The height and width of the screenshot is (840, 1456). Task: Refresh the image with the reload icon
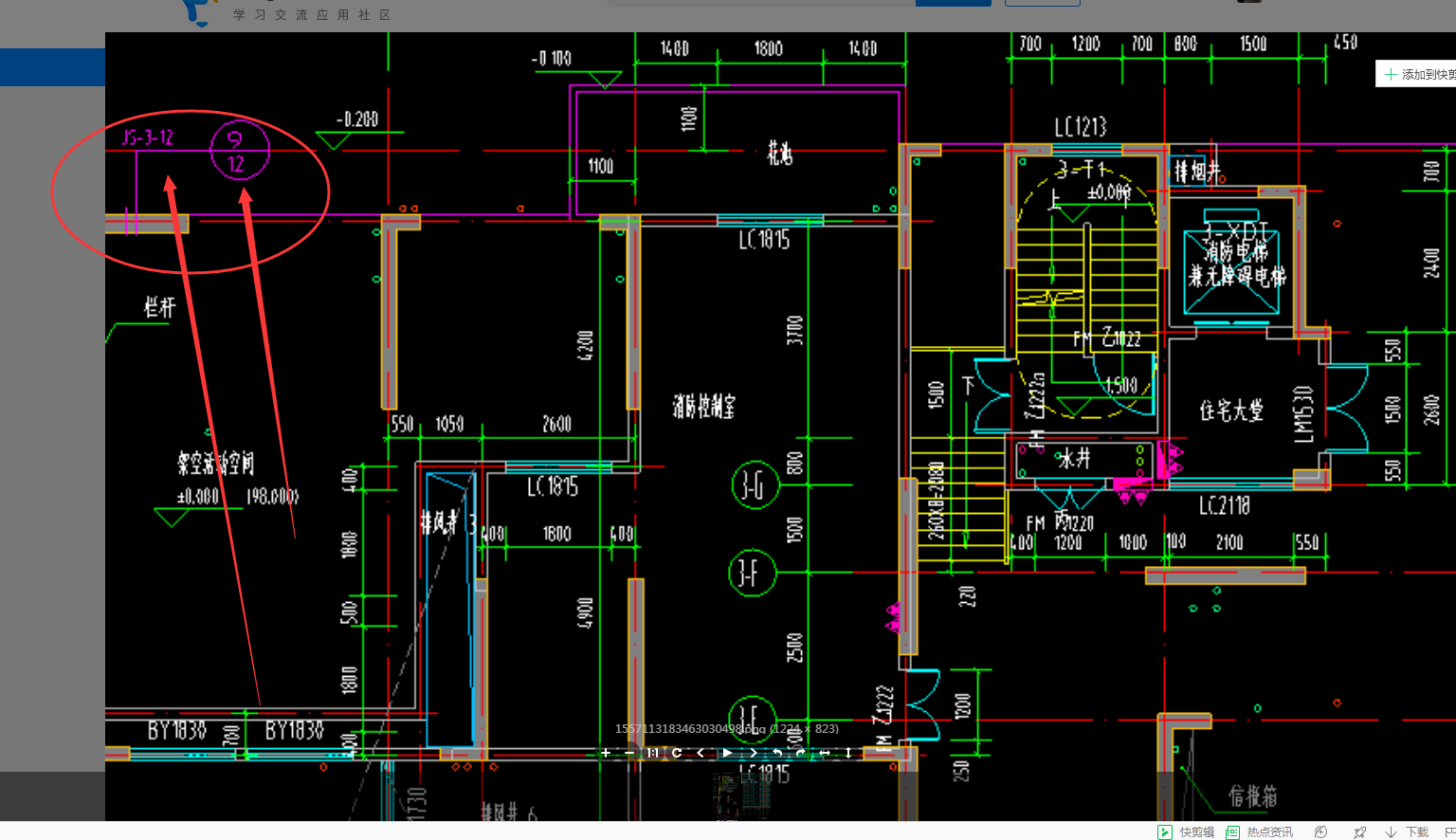[x=677, y=753]
